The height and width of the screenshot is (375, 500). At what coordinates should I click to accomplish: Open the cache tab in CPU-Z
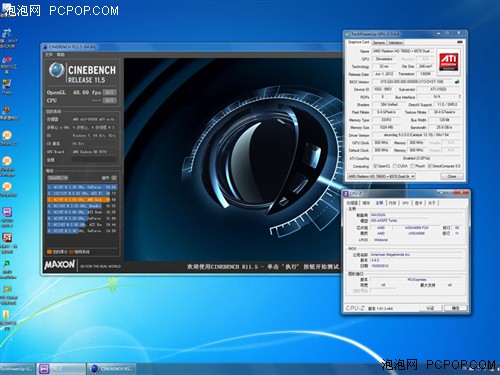pyautogui.click(x=366, y=203)
